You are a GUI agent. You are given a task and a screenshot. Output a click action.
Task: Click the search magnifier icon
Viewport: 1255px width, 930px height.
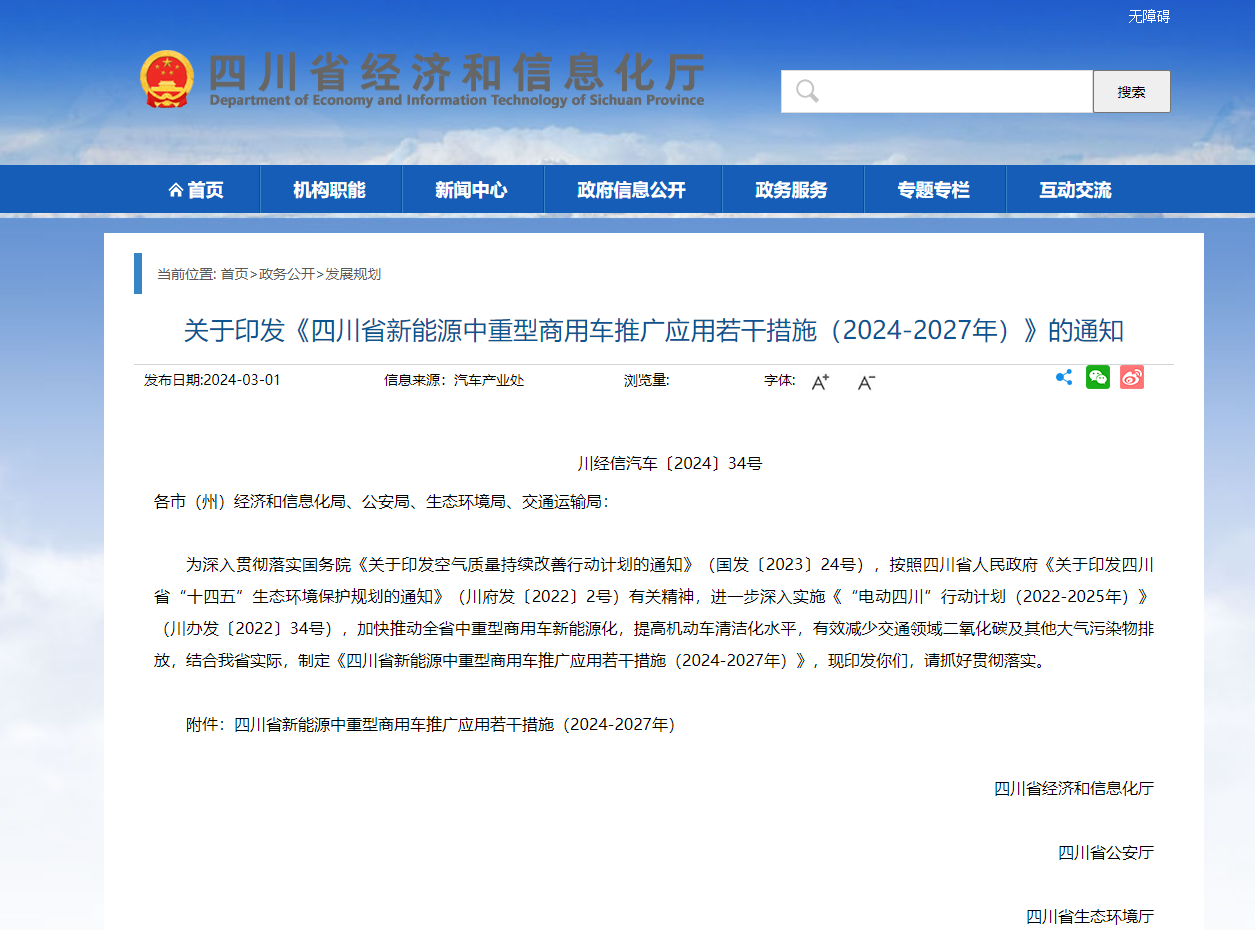point(807,92)
